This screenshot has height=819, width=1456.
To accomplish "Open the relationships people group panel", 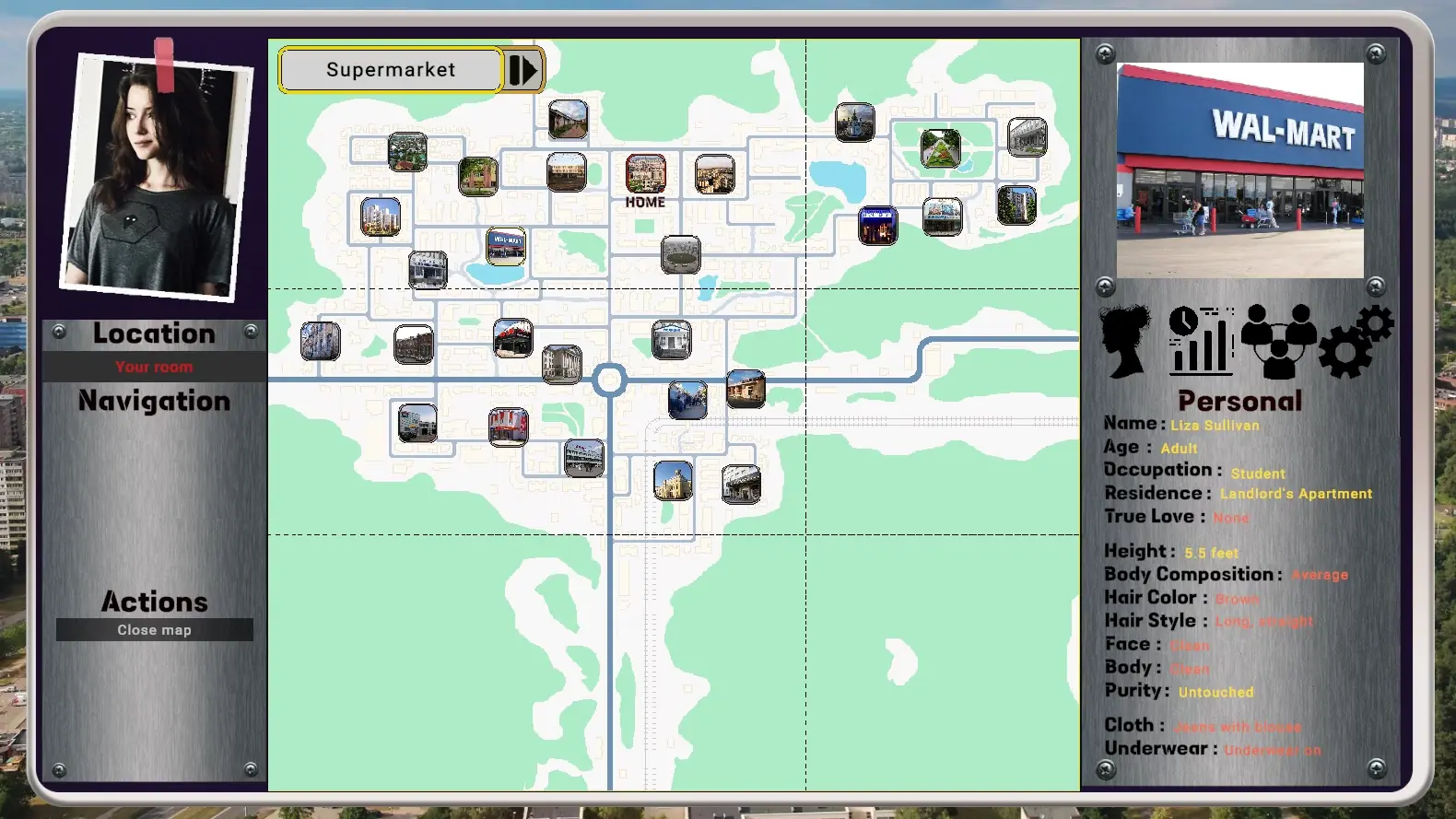I will (x=1278, y=341).
